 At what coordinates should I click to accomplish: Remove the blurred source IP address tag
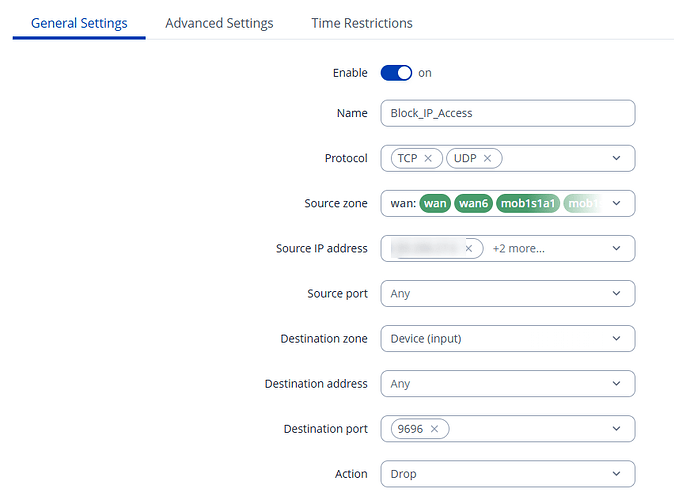click(x=468, y=249)
